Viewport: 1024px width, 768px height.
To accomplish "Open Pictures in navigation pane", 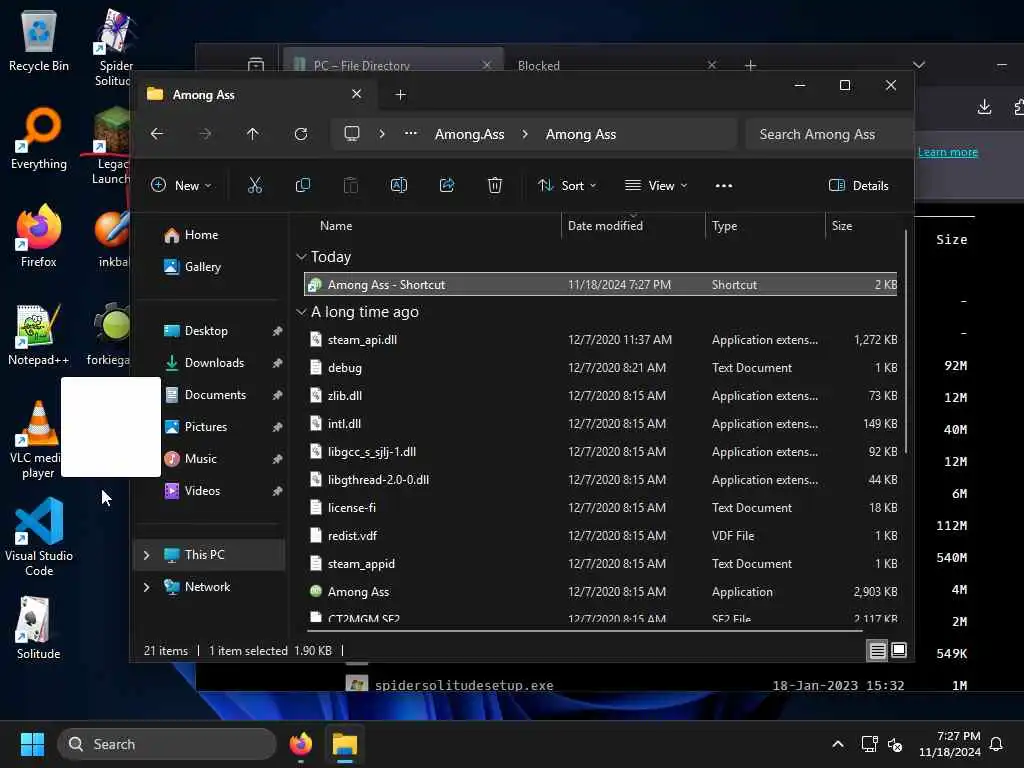I will (x=206, y=426).
